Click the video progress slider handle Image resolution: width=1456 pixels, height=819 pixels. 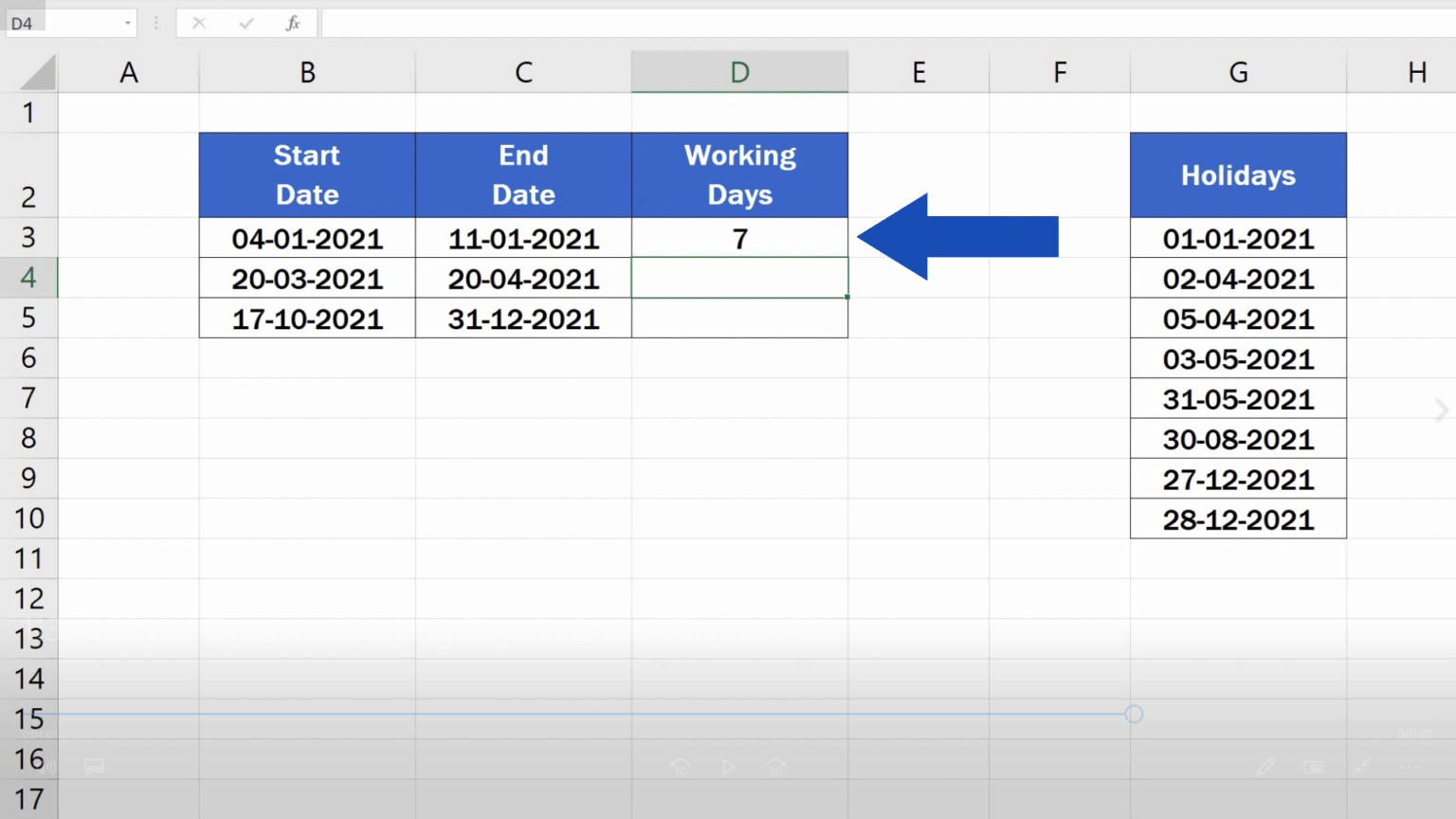tap(1134, 714)
